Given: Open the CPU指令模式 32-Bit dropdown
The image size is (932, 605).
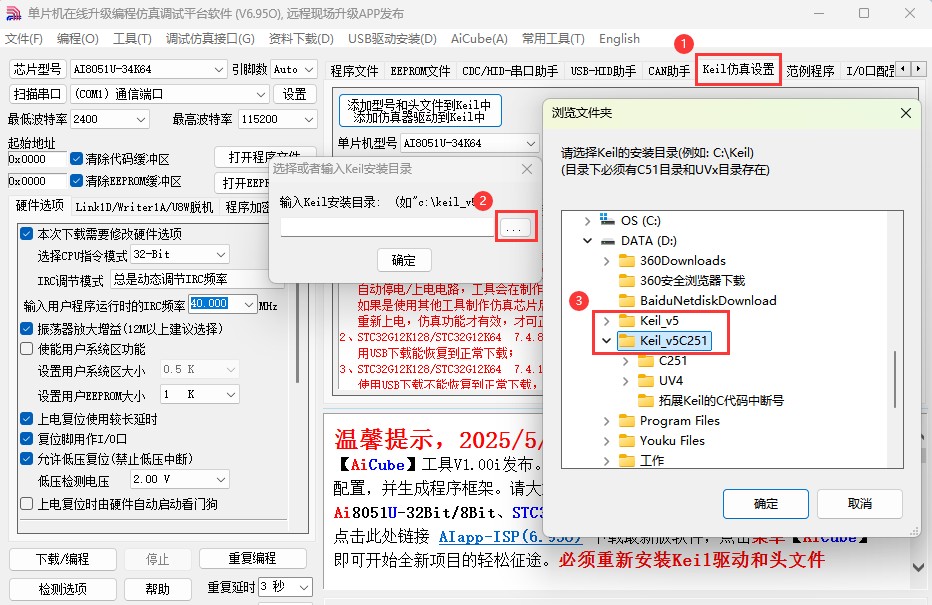Looking at the screenshot, I should point(180,254).
